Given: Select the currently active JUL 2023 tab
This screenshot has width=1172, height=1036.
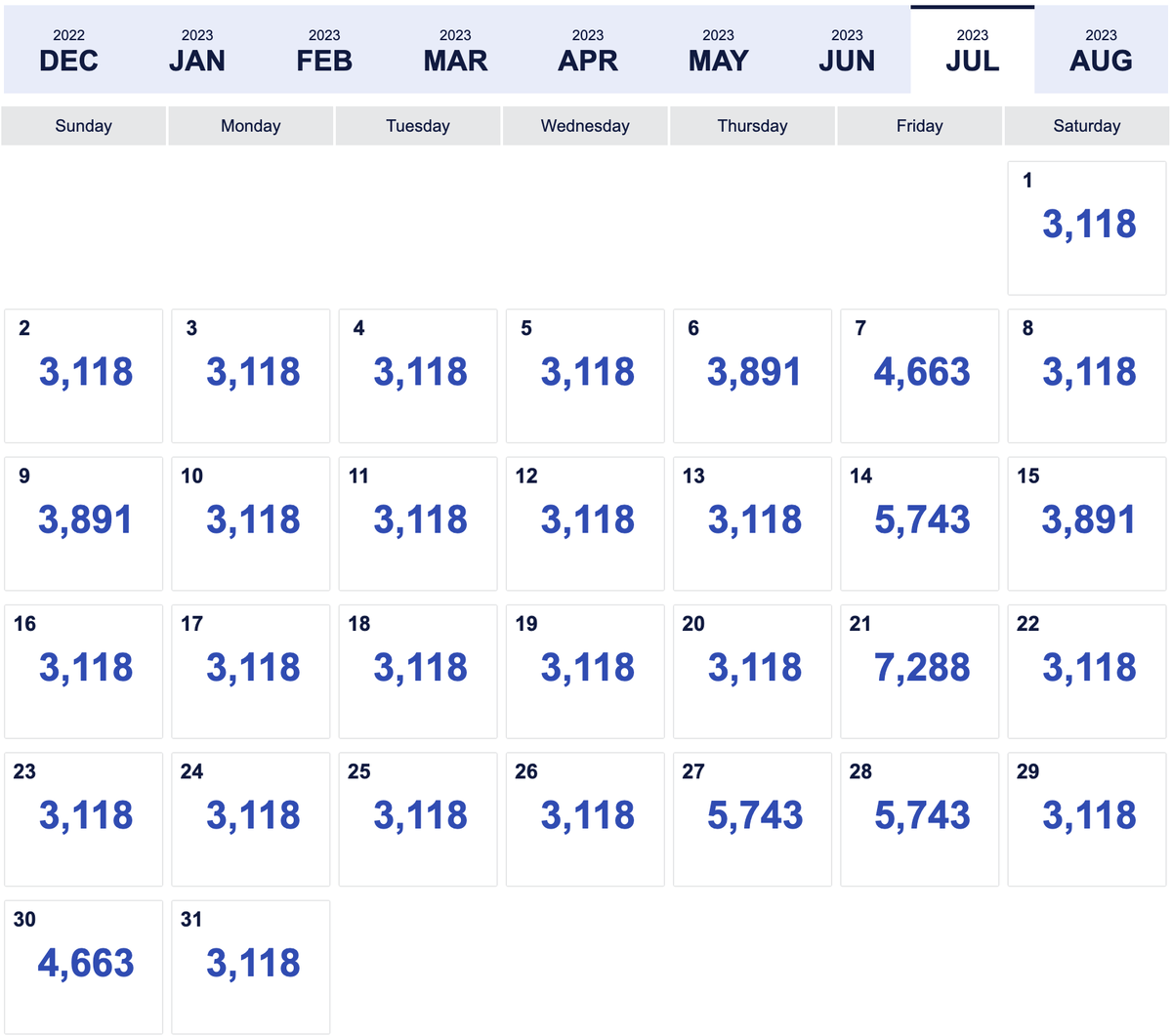Looking at the screenshot, I should [x=972, y=49].
